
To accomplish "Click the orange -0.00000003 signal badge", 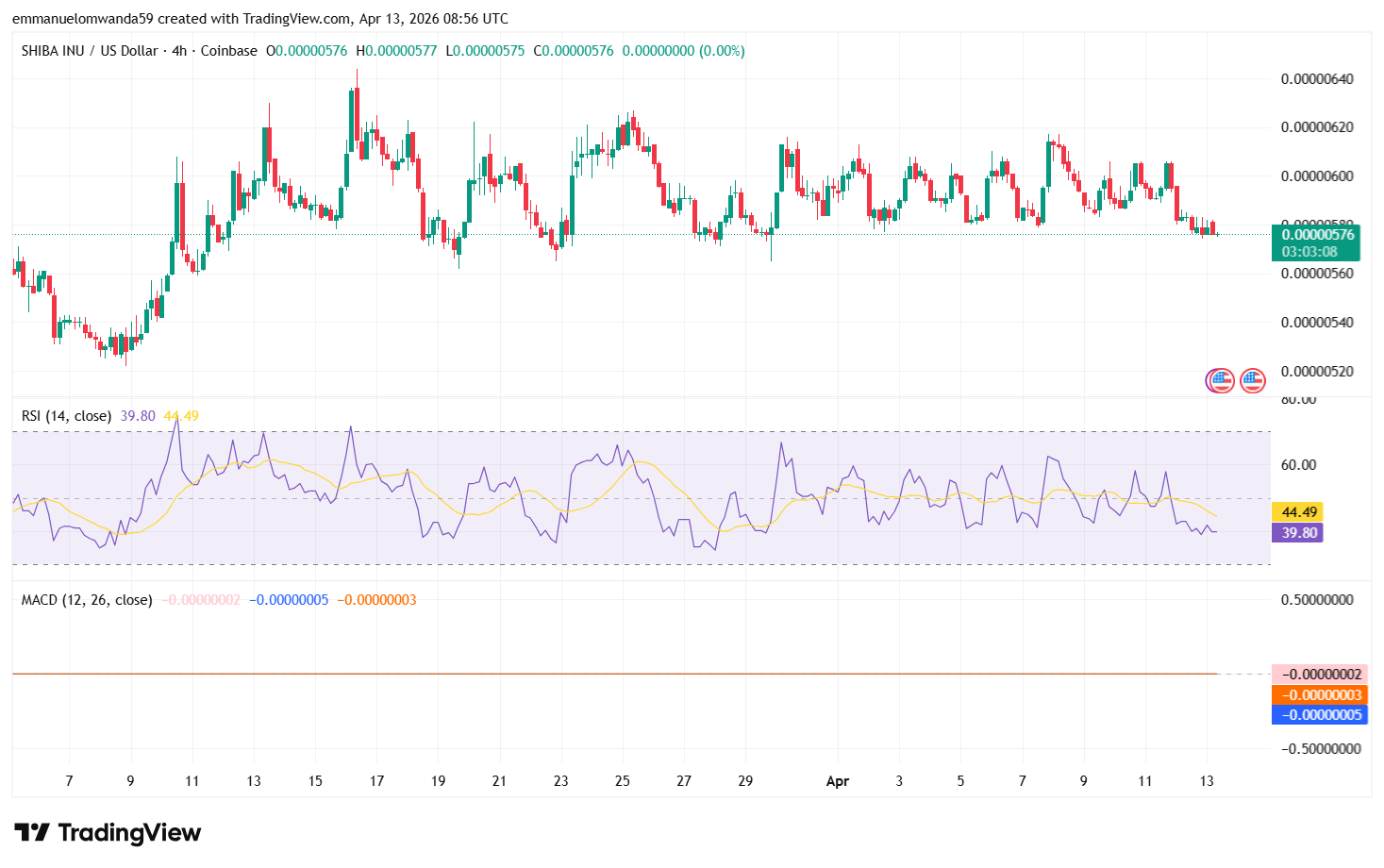I will pos(1320,695).
